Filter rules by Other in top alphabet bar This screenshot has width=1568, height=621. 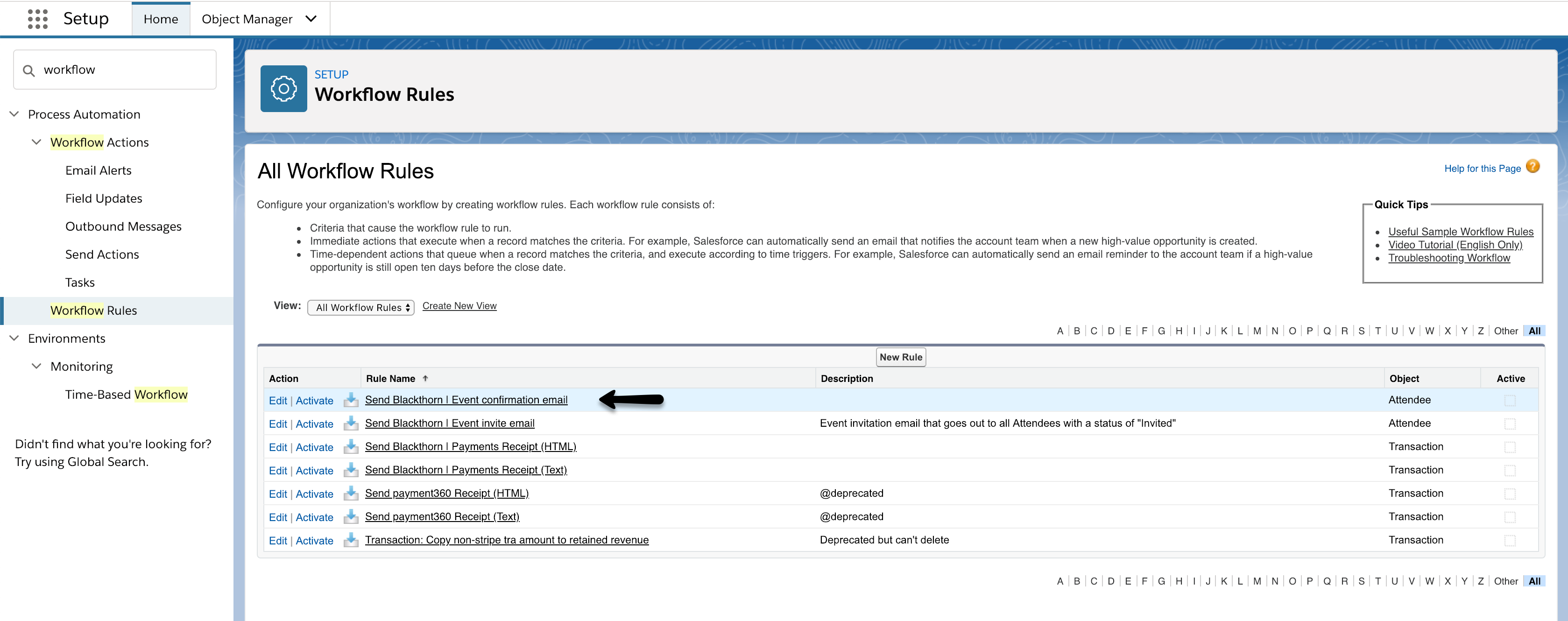tap(1505, 331)
